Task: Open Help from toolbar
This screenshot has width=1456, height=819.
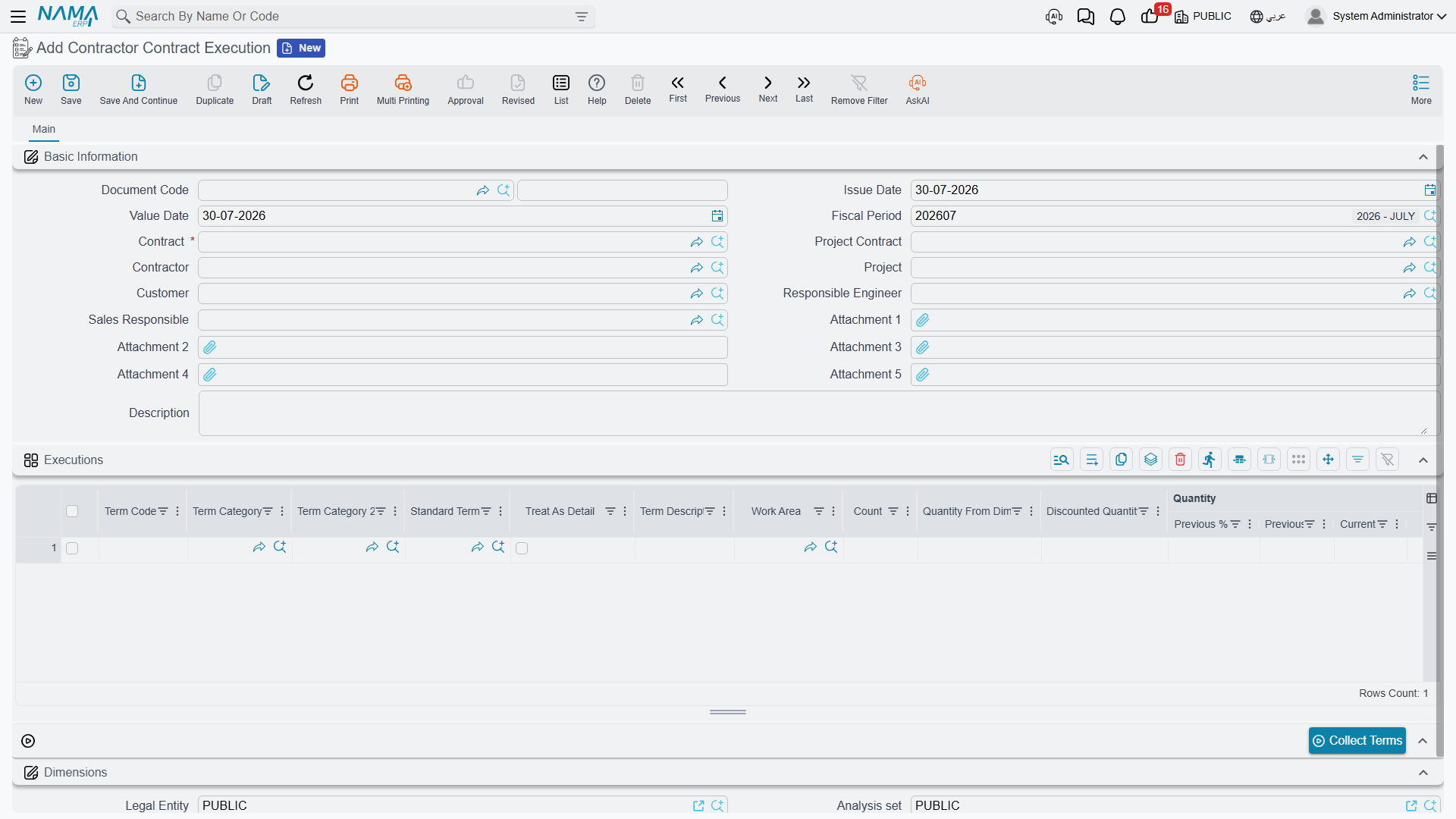Action: click(x=597, y=89)
